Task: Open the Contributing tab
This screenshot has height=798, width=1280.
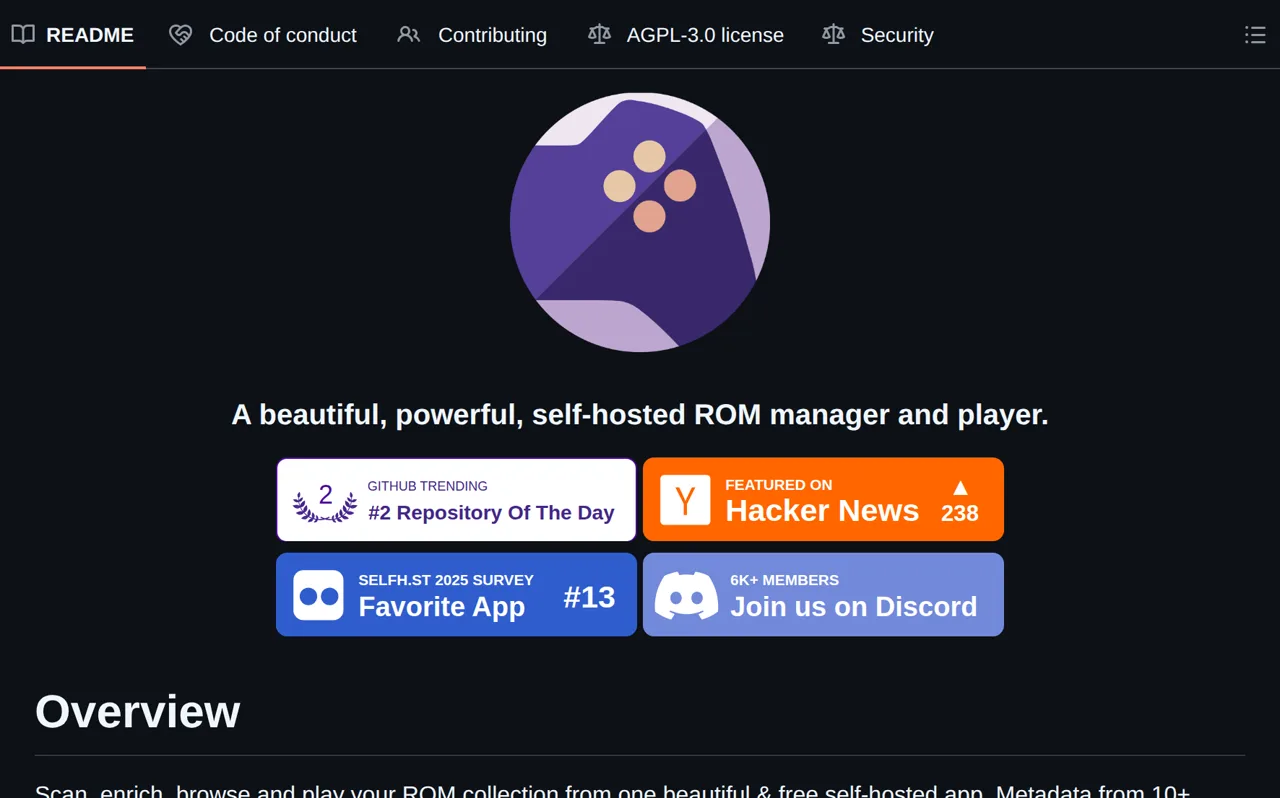Action: coord(472,35)
